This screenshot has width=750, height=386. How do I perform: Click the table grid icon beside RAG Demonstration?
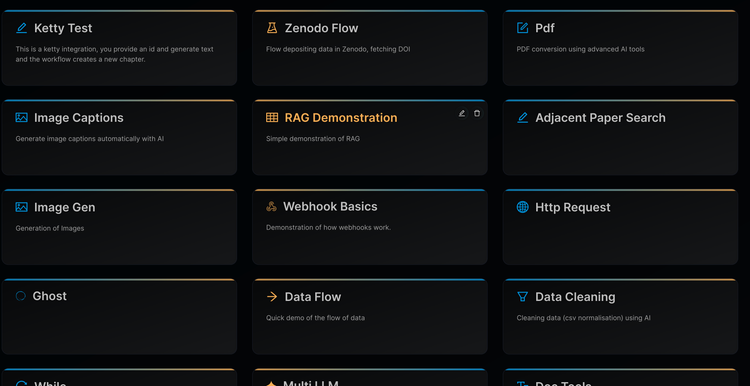(272, 118)
